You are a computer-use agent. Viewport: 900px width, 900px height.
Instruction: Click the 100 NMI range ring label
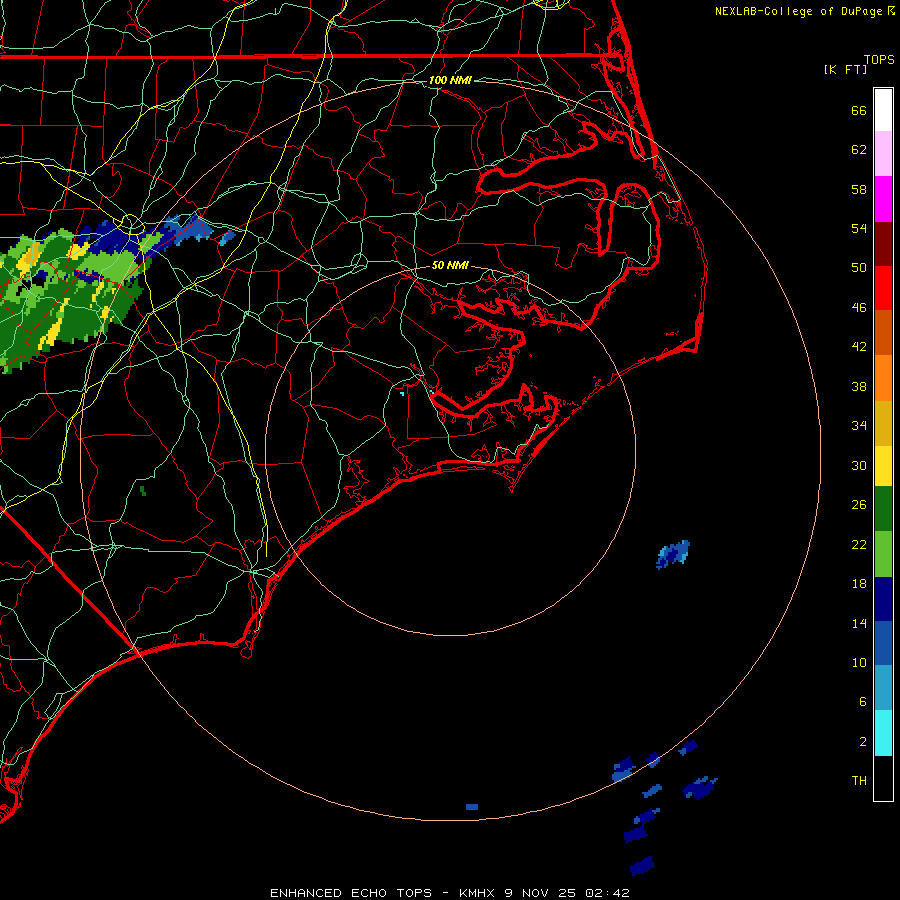(x=450, y=80)
